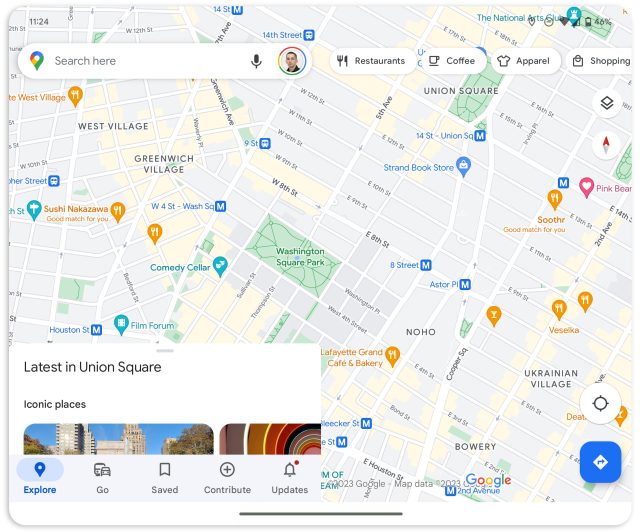The image size is (640, 532).
Task: Switch to the Go tab
Action: click(102, 478)
